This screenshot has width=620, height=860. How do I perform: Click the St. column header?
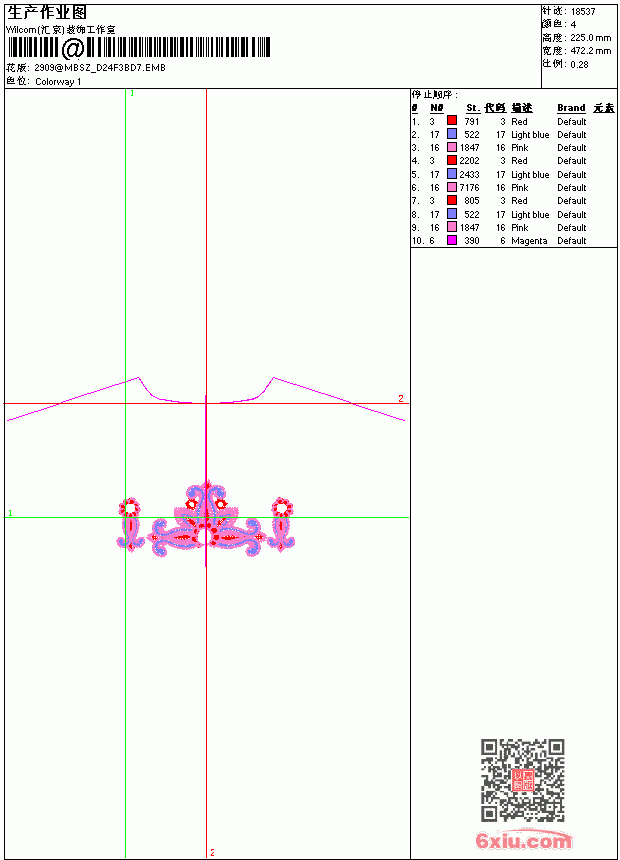coord(473,108)
